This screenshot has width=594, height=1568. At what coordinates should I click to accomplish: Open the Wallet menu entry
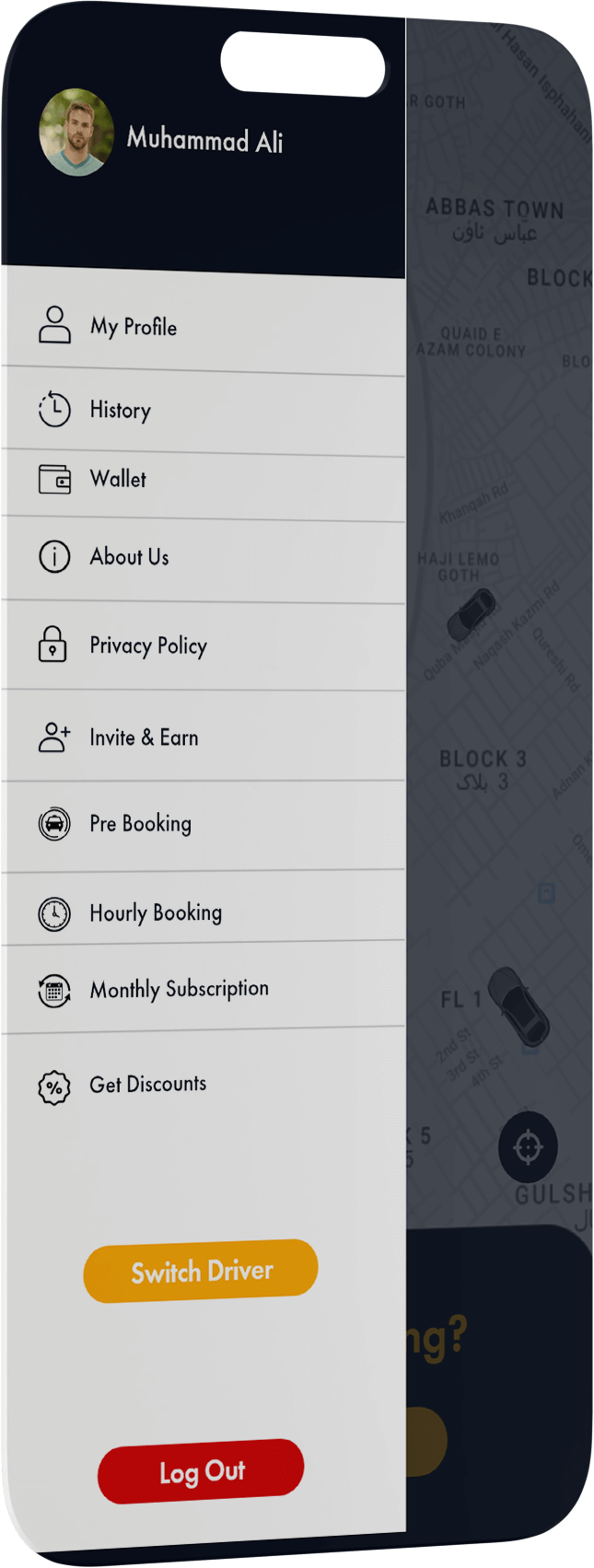[x=118, y=479]
